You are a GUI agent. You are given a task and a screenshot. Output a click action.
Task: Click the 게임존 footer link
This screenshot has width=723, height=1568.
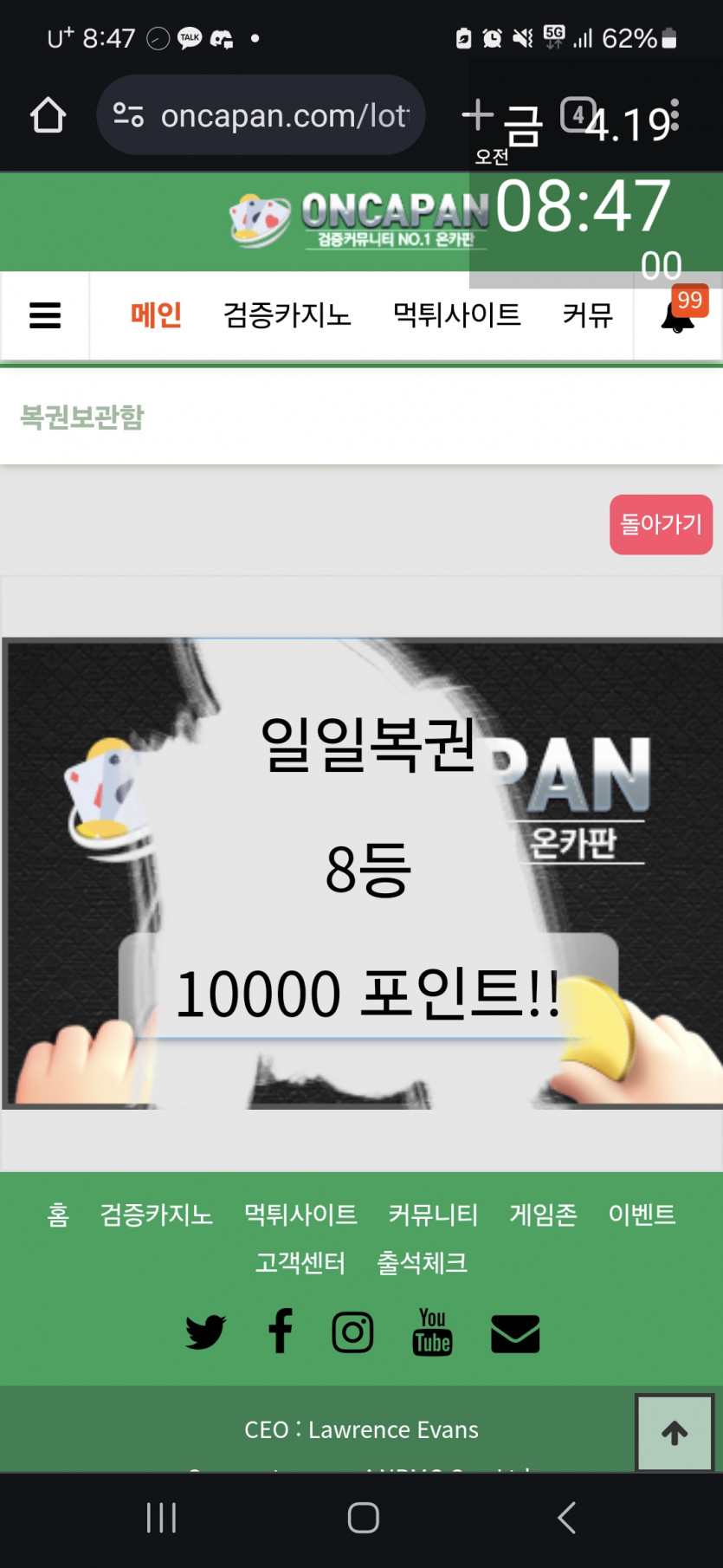(x=543, y=1214)
